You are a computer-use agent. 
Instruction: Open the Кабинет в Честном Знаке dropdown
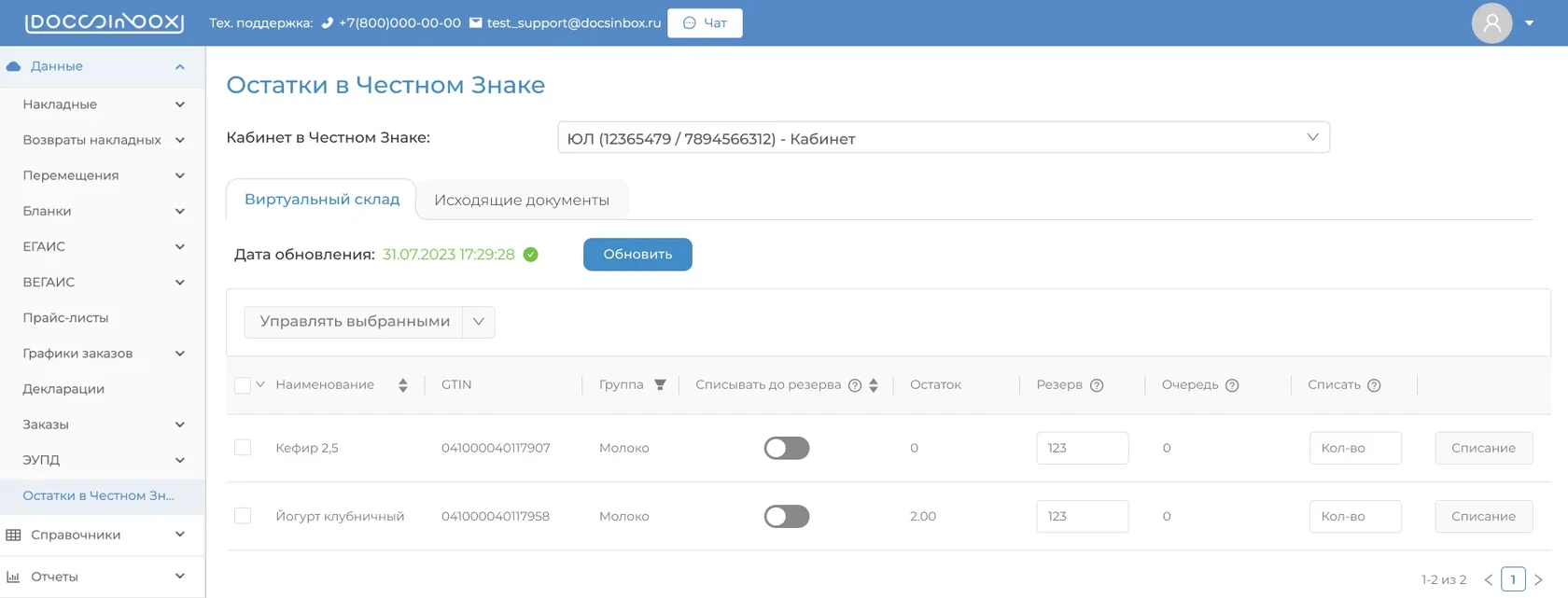pos(944,137)
